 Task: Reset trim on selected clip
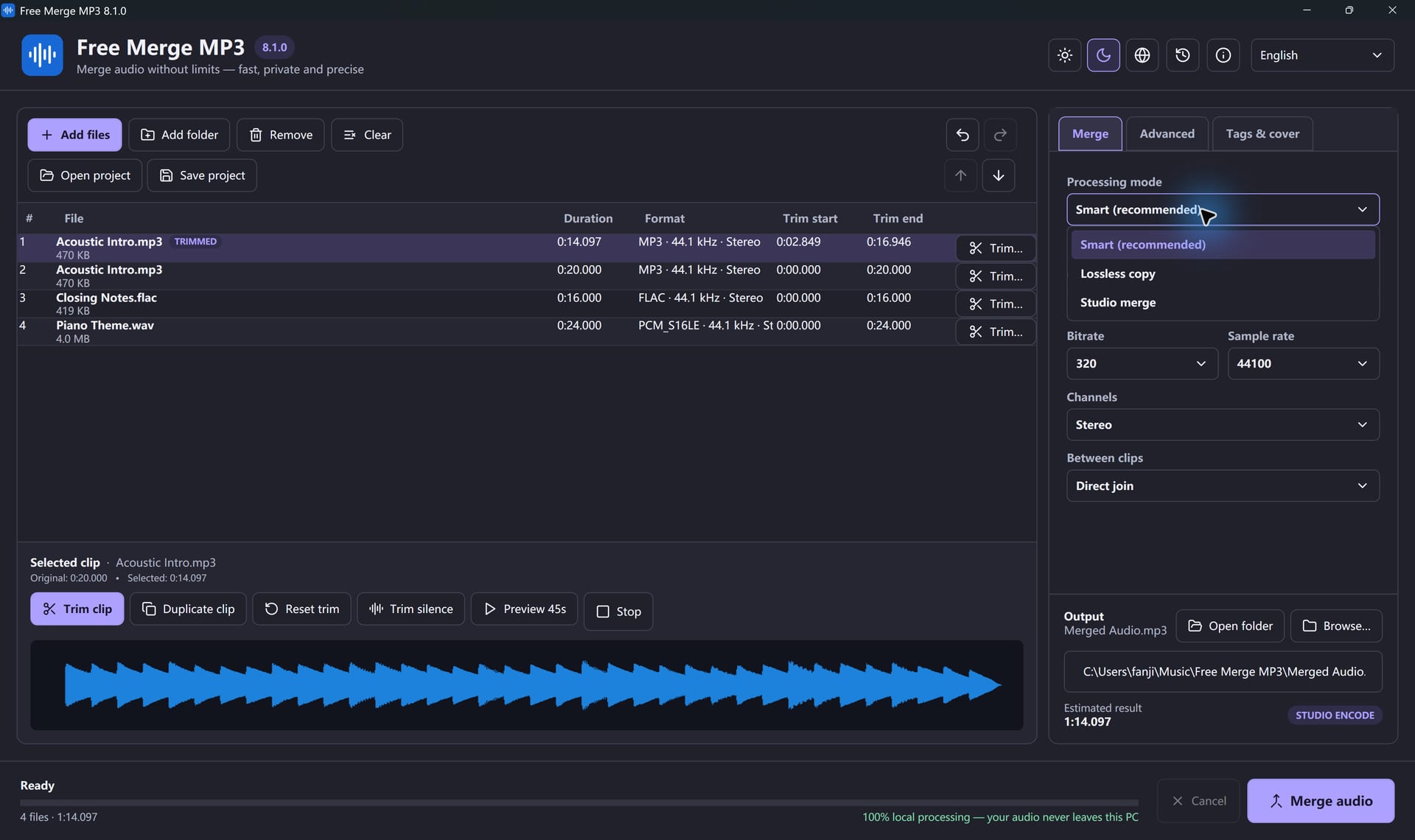coord(301,609)
